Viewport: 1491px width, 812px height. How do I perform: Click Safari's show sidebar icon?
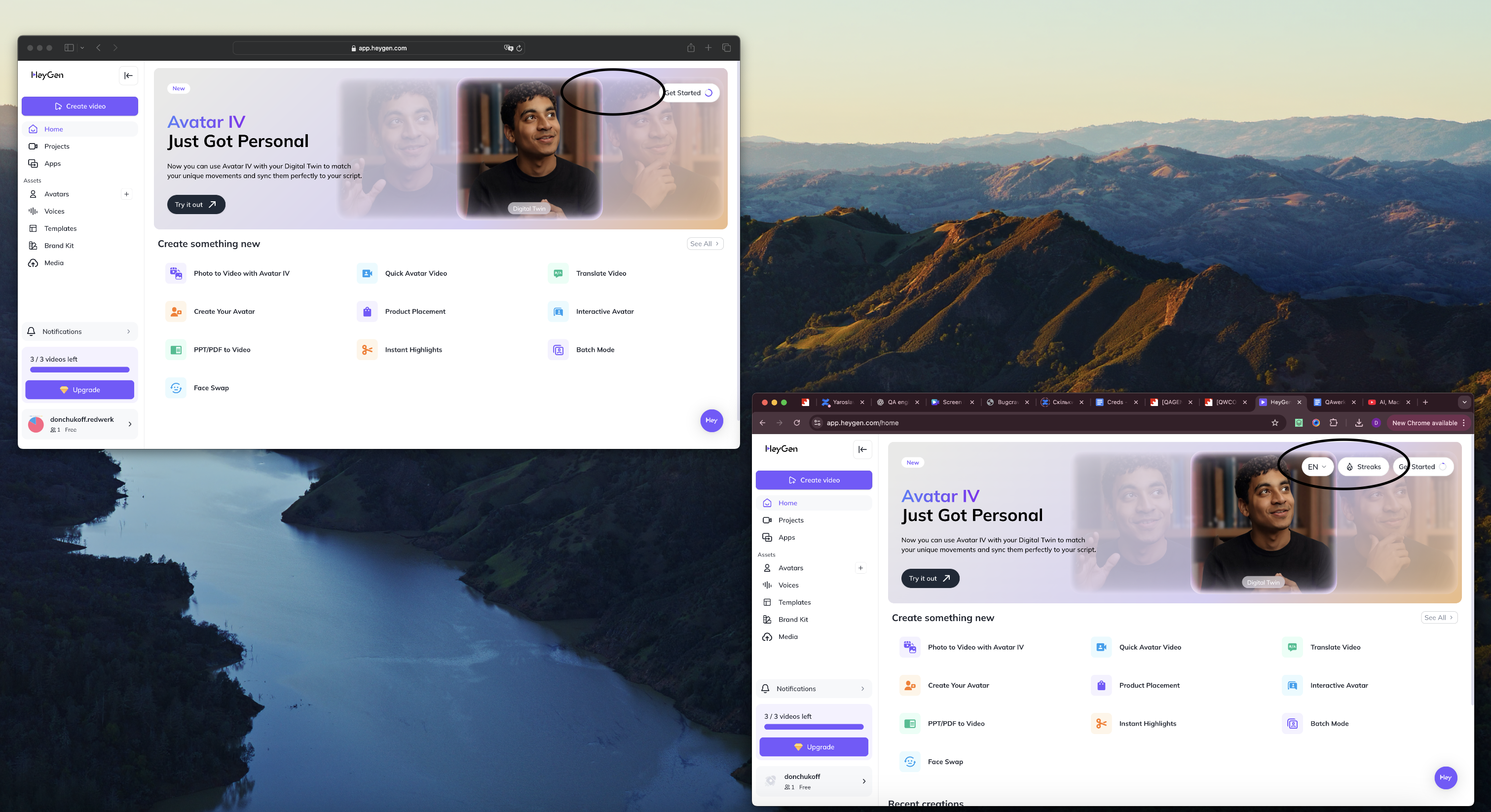click(70, 47)
